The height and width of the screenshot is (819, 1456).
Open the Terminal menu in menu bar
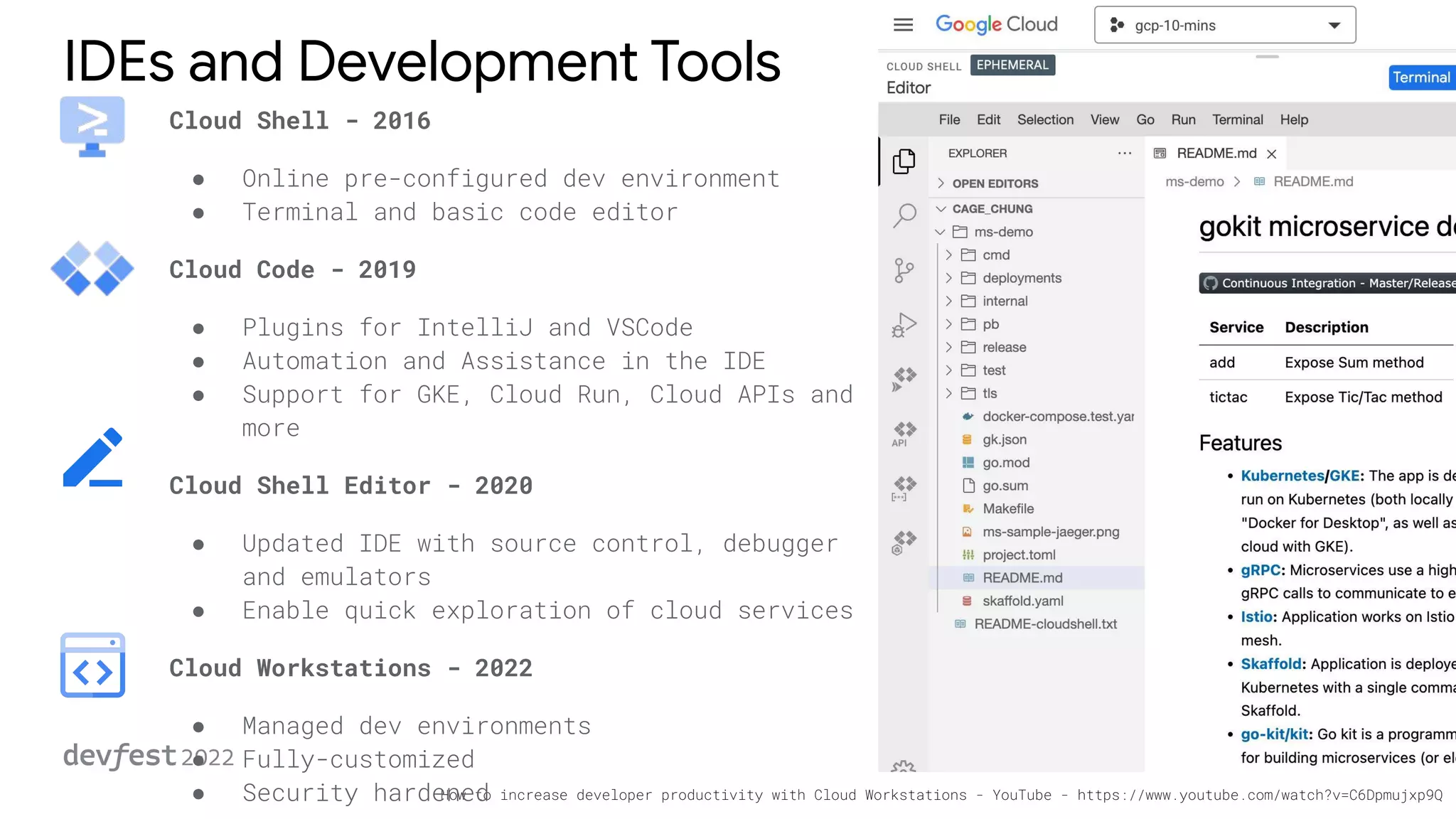(x=1238, y=119)
